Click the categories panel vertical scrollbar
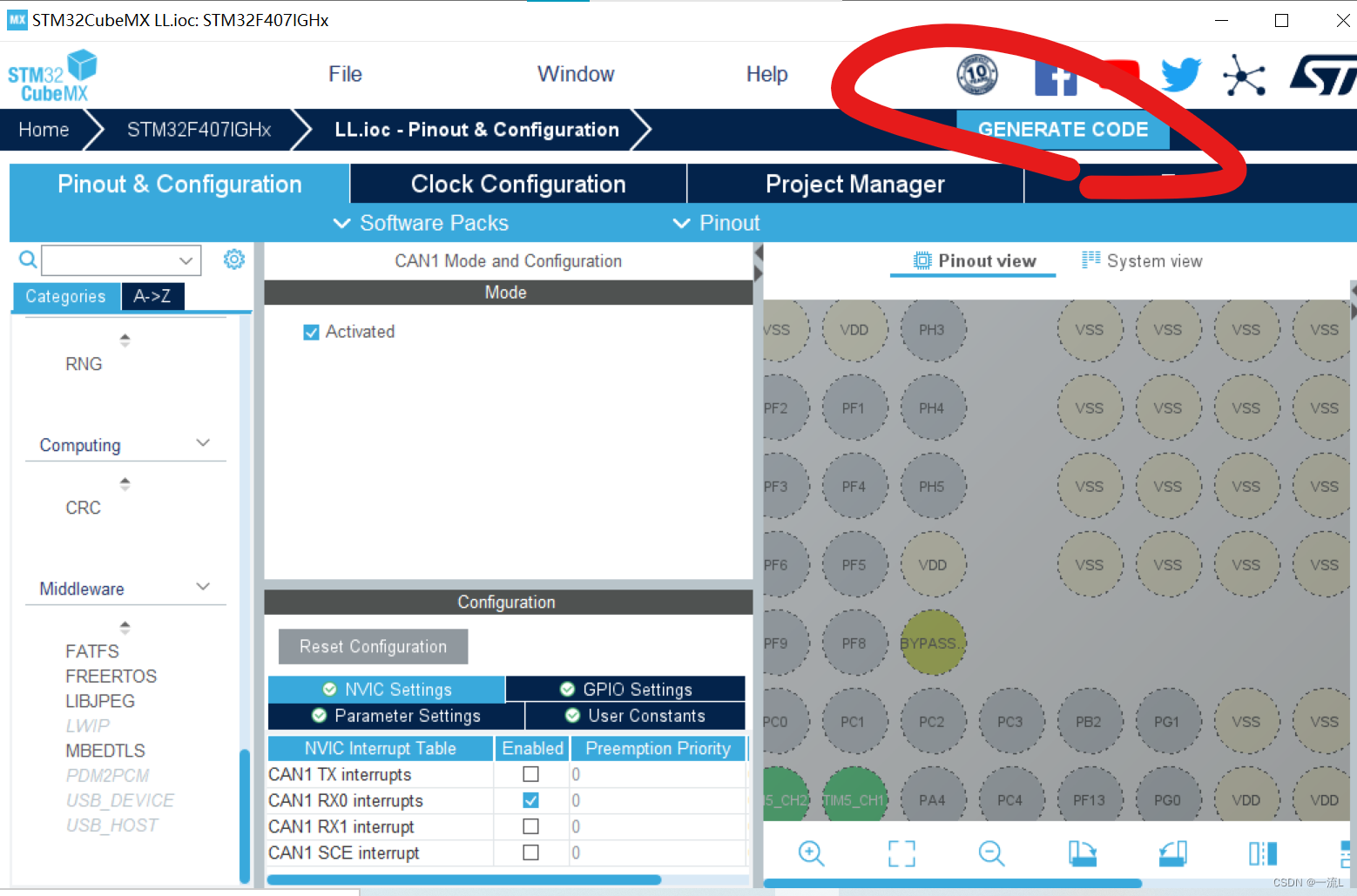Image resolution: width=1357 pixels, height=896 pixels. tap(245, 815)
